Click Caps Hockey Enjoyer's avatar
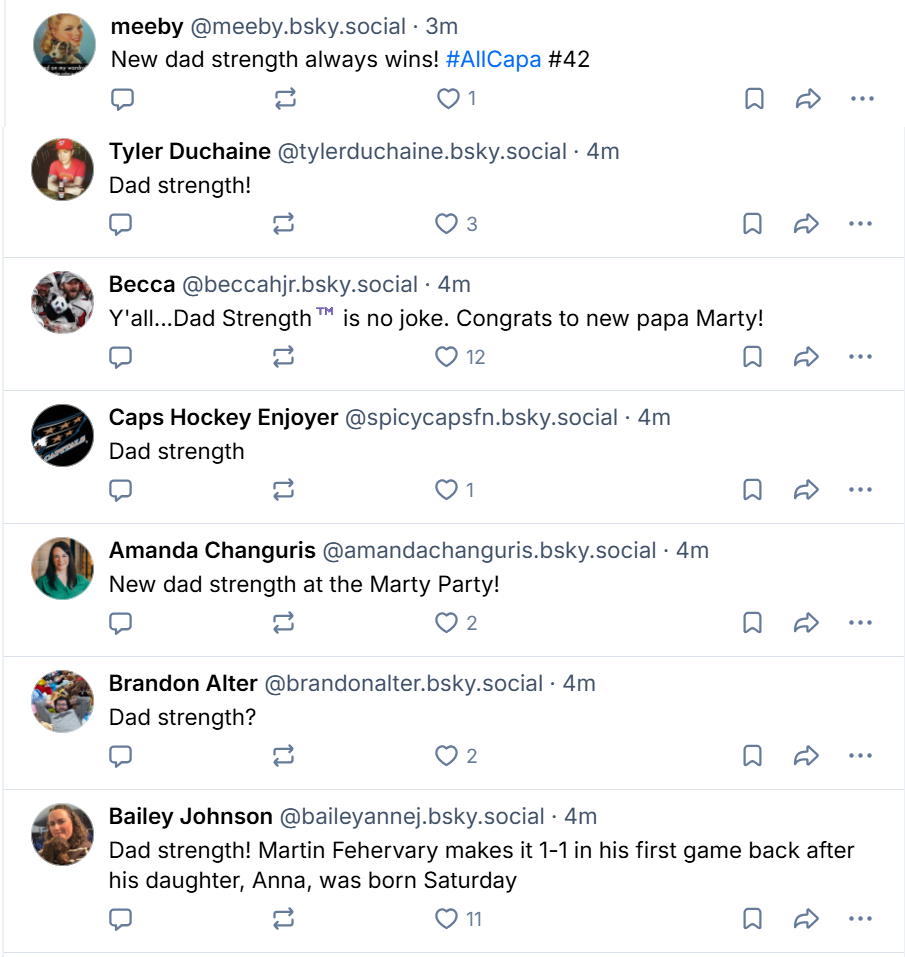905x957 pixels. point(63,435)
